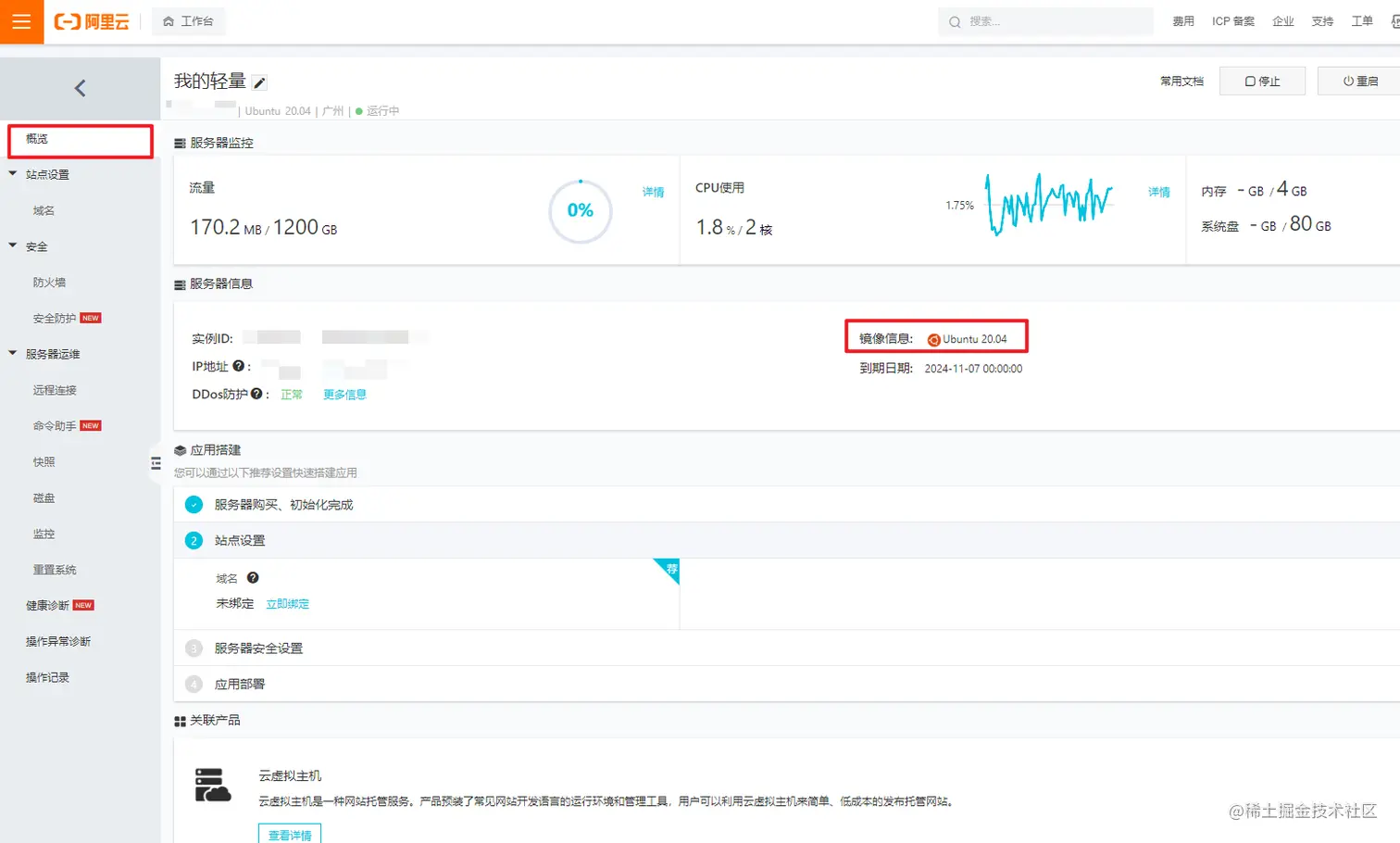1400x843 pixels.
Task: Click the Ubuntu logo icon in 镜像信息
Action: pos(933,340)
